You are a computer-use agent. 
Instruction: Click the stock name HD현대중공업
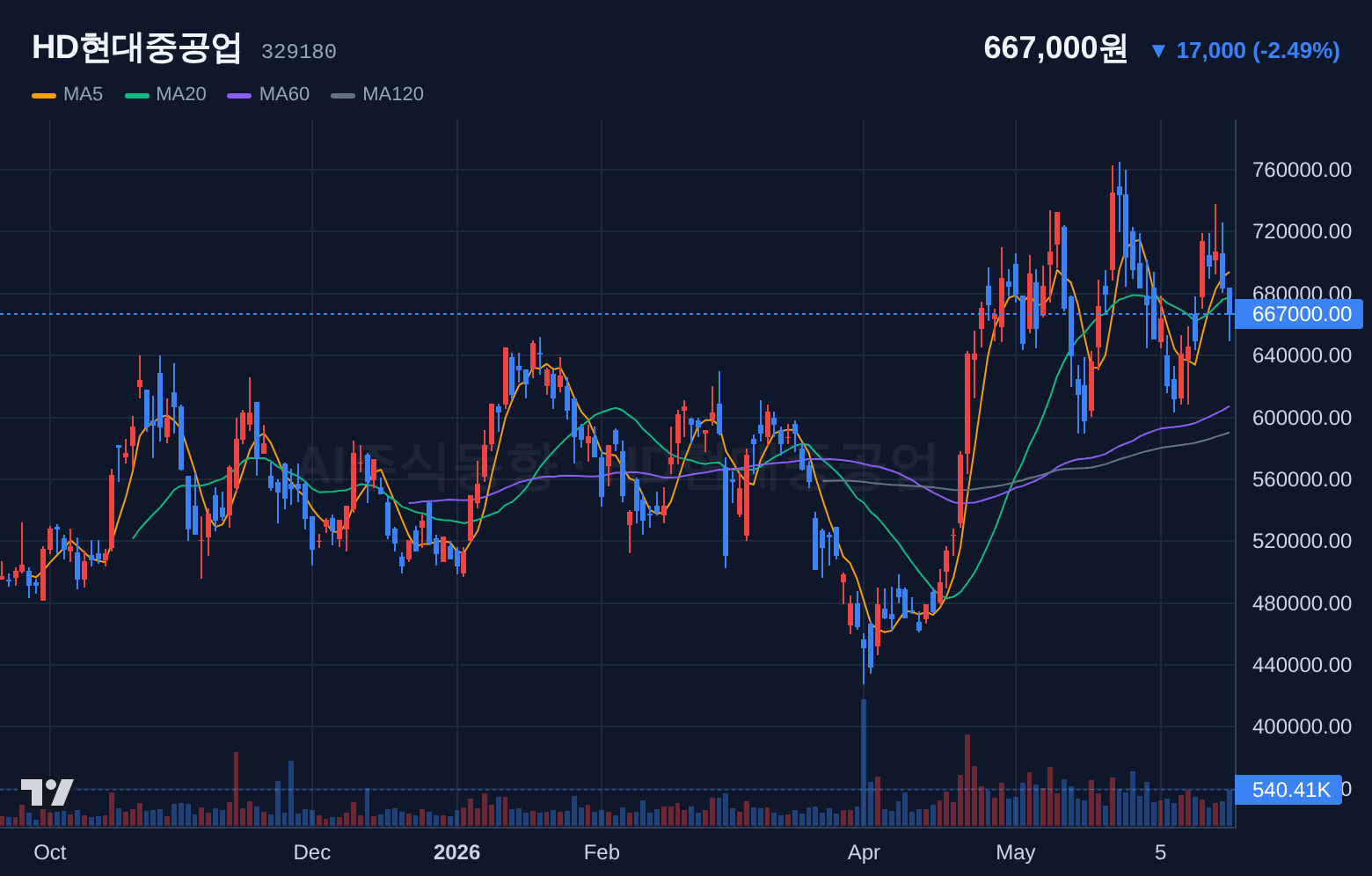click(x=137, y=47)
